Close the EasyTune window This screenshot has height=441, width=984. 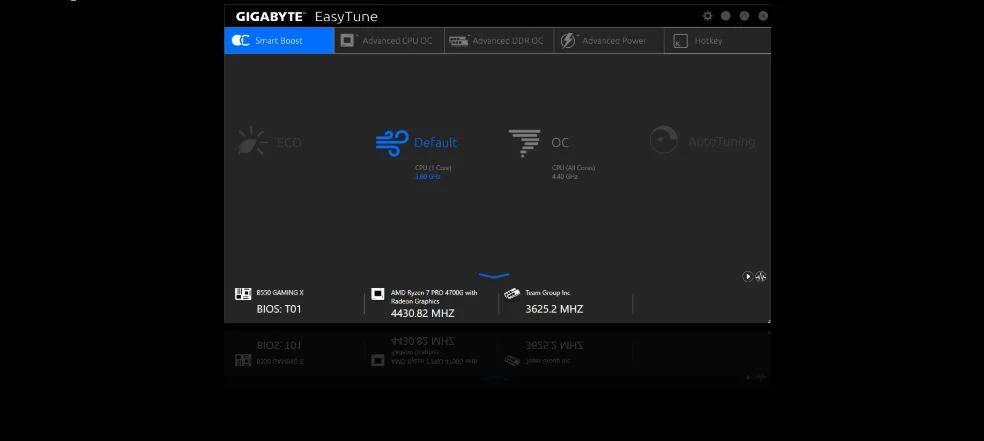pyautogui.click(x=763, y=16)
